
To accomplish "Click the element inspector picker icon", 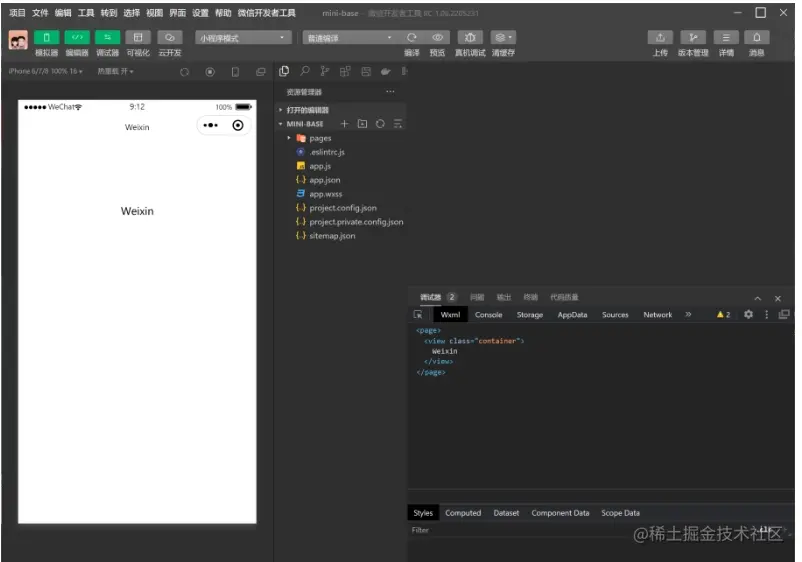I will 418,315.
